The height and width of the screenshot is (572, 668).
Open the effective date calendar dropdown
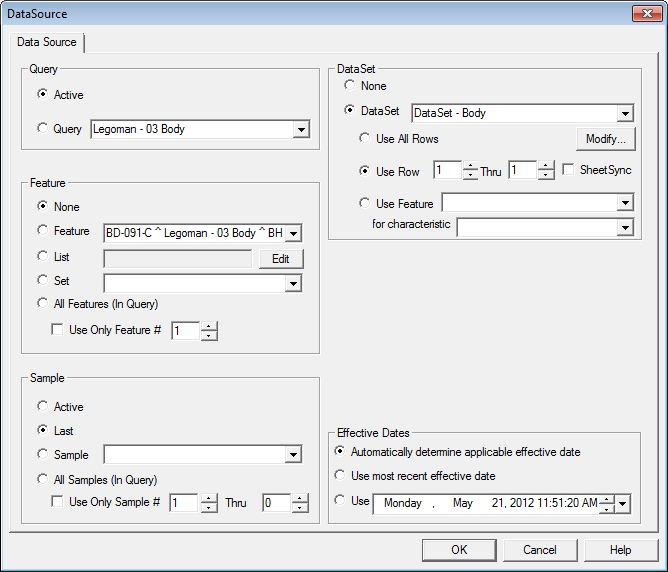click(x=624, y=504)
